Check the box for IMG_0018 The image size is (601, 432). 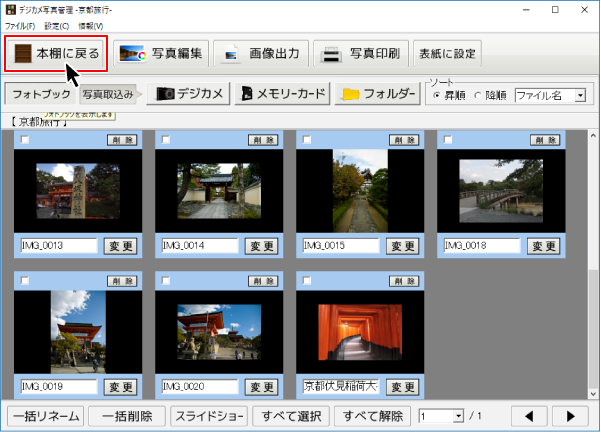(x=448, y=140)
